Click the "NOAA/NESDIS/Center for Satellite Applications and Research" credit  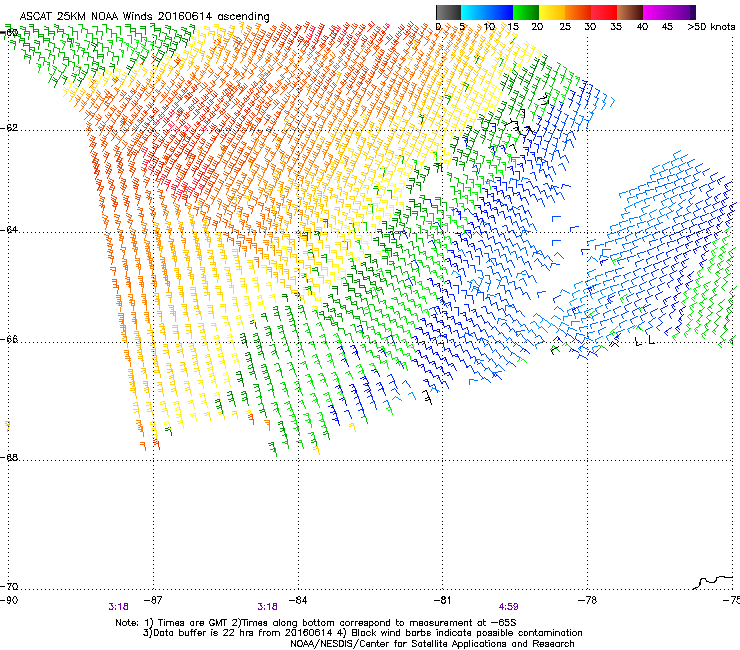432,644
